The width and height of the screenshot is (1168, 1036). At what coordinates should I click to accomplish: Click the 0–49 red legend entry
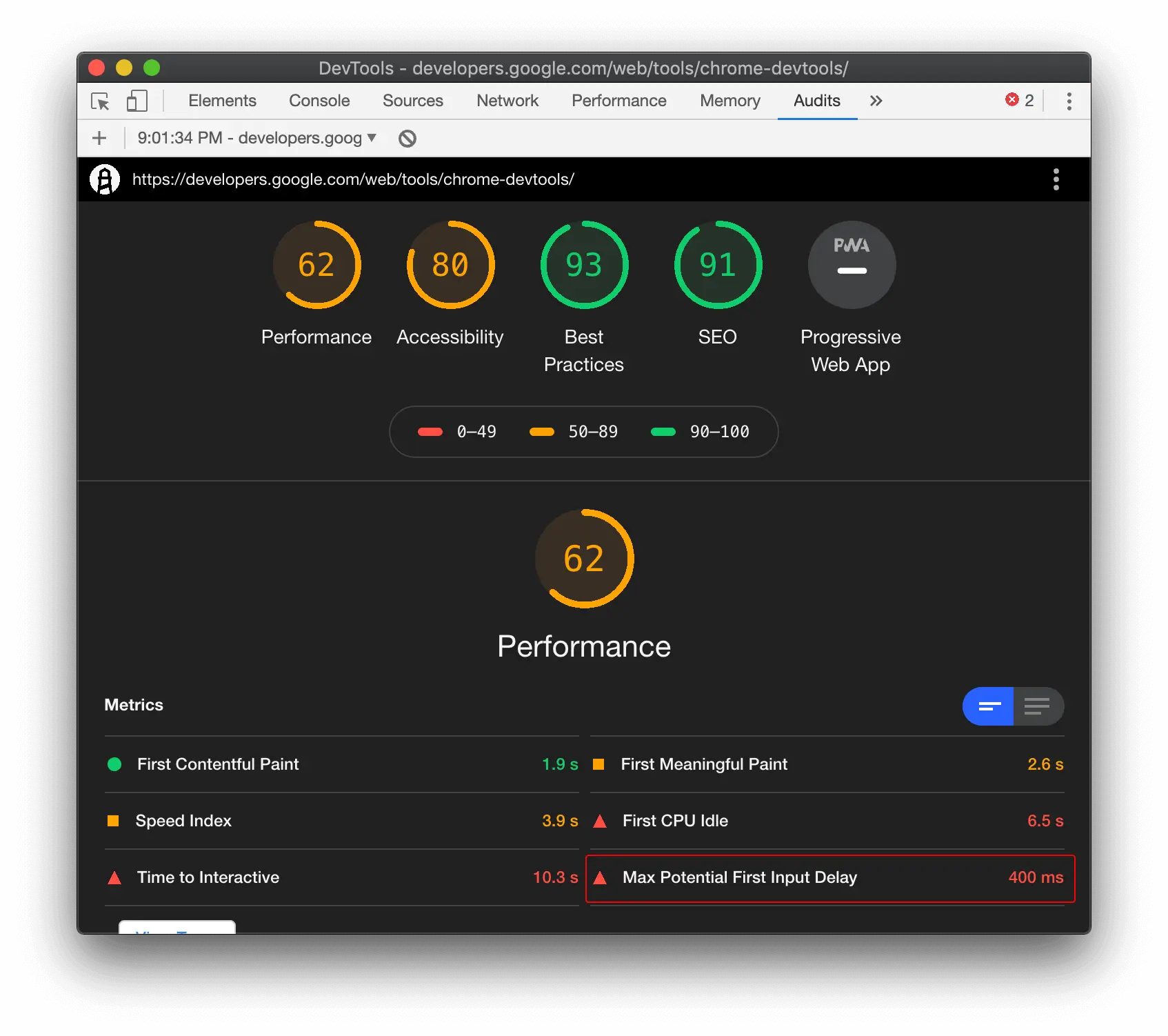[x=456, y=432]
